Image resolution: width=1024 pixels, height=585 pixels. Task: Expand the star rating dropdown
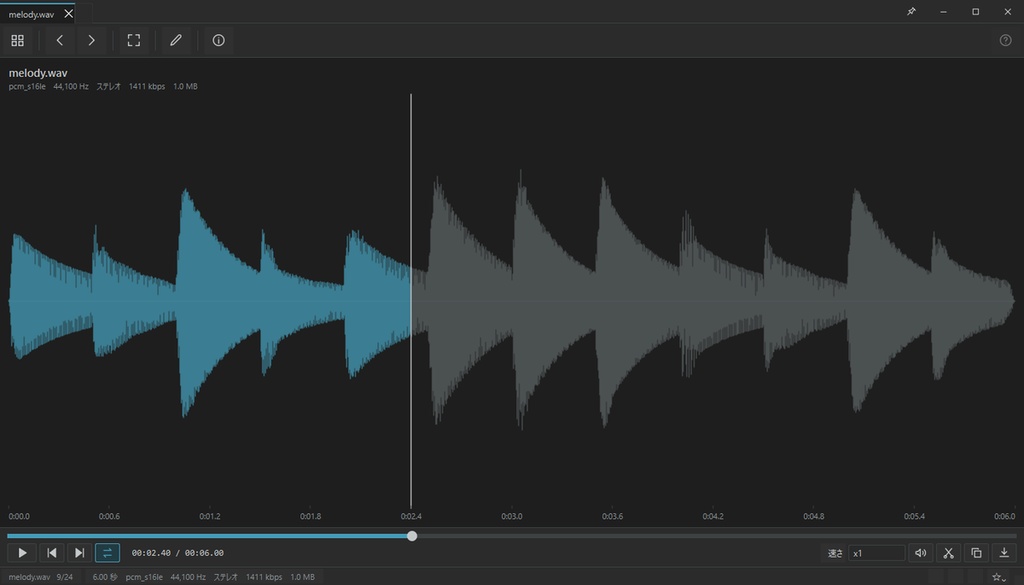coord(999,577)
